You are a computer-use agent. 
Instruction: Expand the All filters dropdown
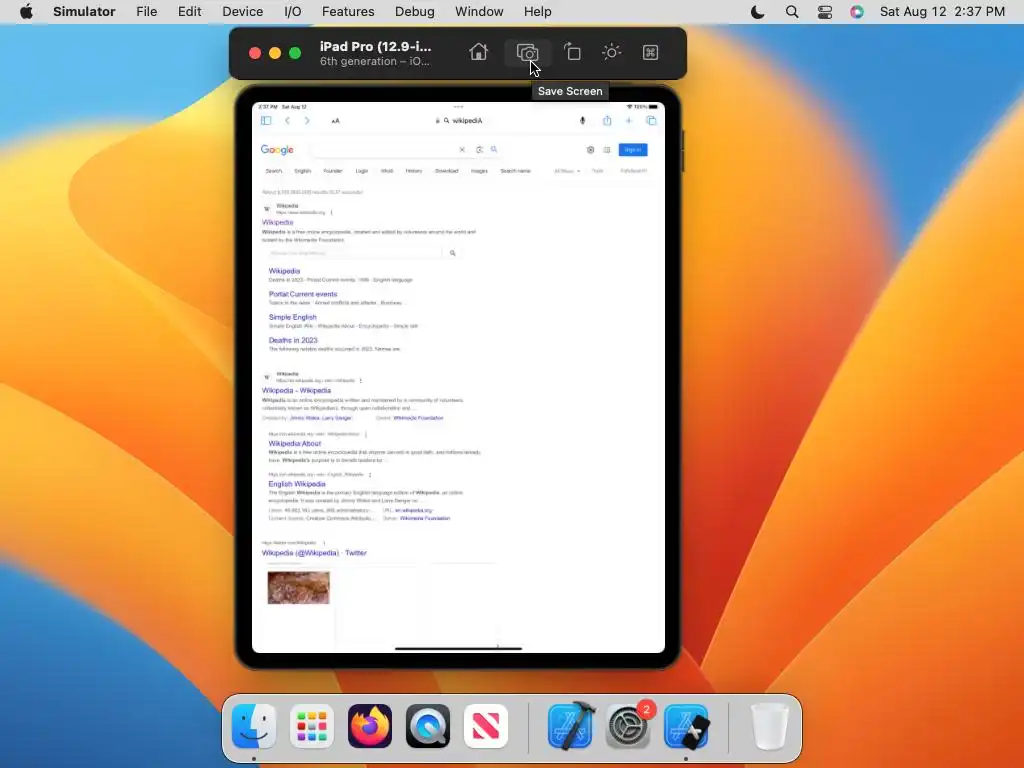(567, 171)
